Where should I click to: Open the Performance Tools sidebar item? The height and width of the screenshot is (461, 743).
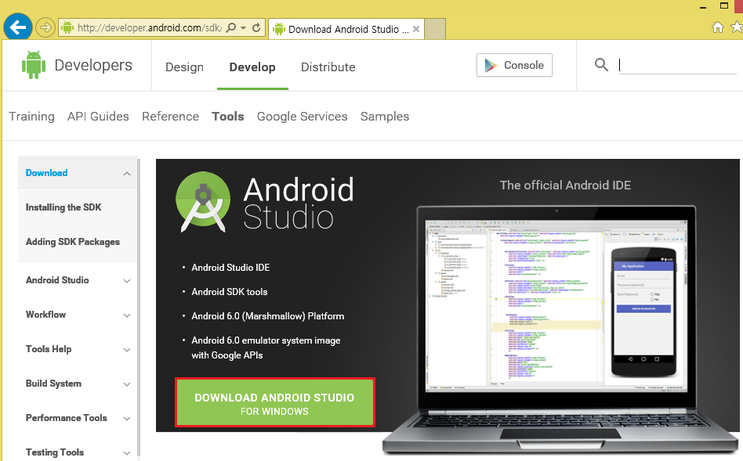[66, 418]
